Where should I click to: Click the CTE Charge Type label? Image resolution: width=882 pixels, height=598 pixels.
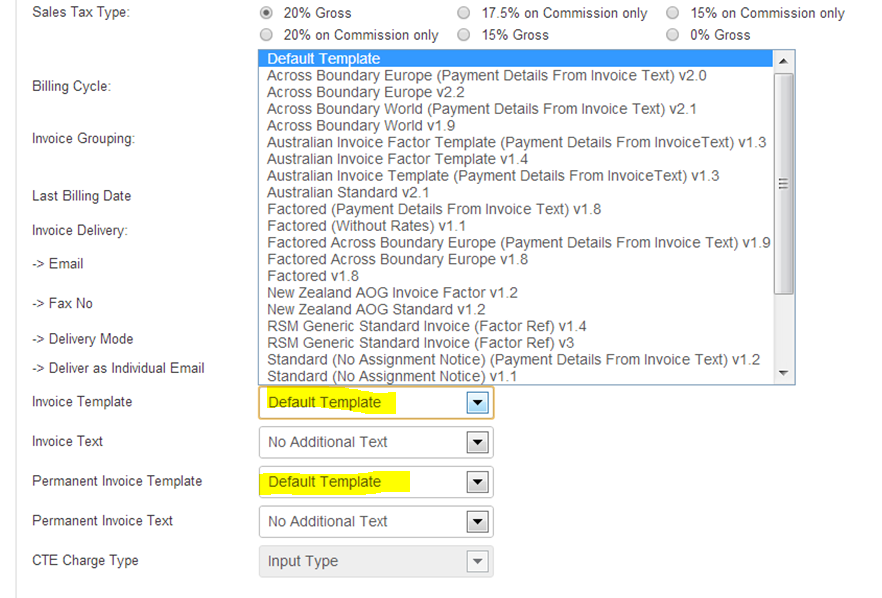[x=85, y=560]
